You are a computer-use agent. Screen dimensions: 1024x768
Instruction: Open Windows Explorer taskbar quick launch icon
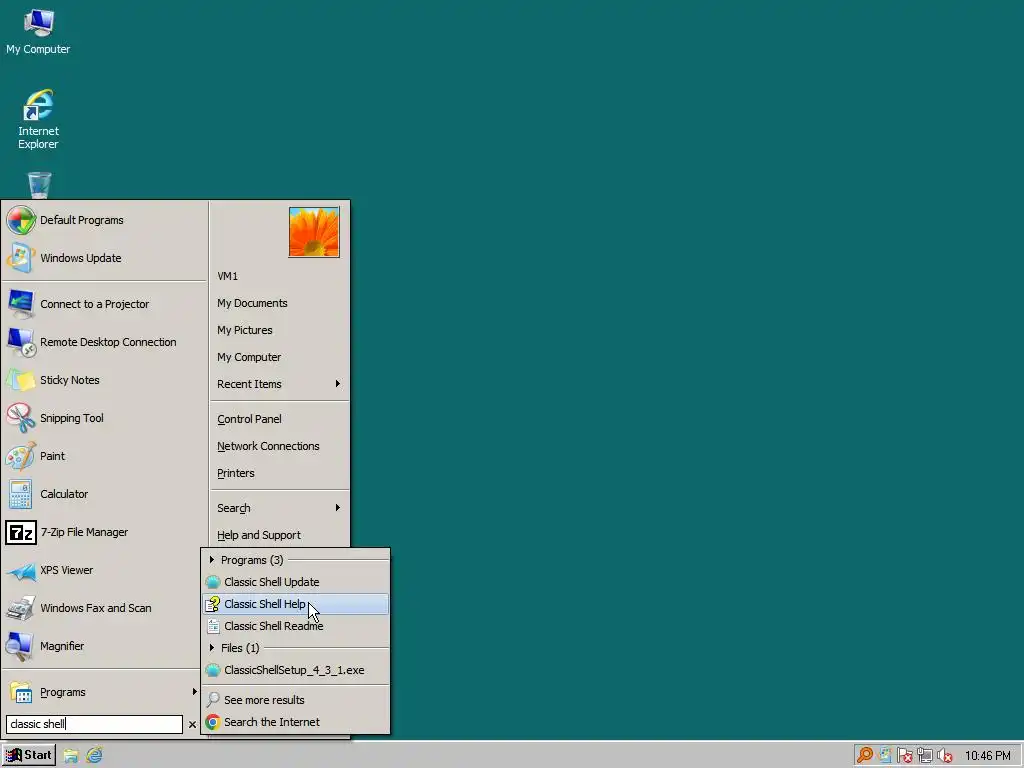(71, 755)
